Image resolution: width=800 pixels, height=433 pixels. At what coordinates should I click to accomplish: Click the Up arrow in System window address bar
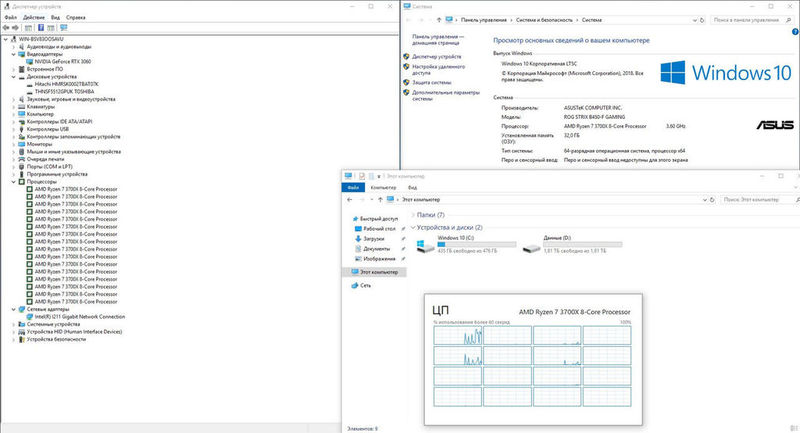click(439, 20)
